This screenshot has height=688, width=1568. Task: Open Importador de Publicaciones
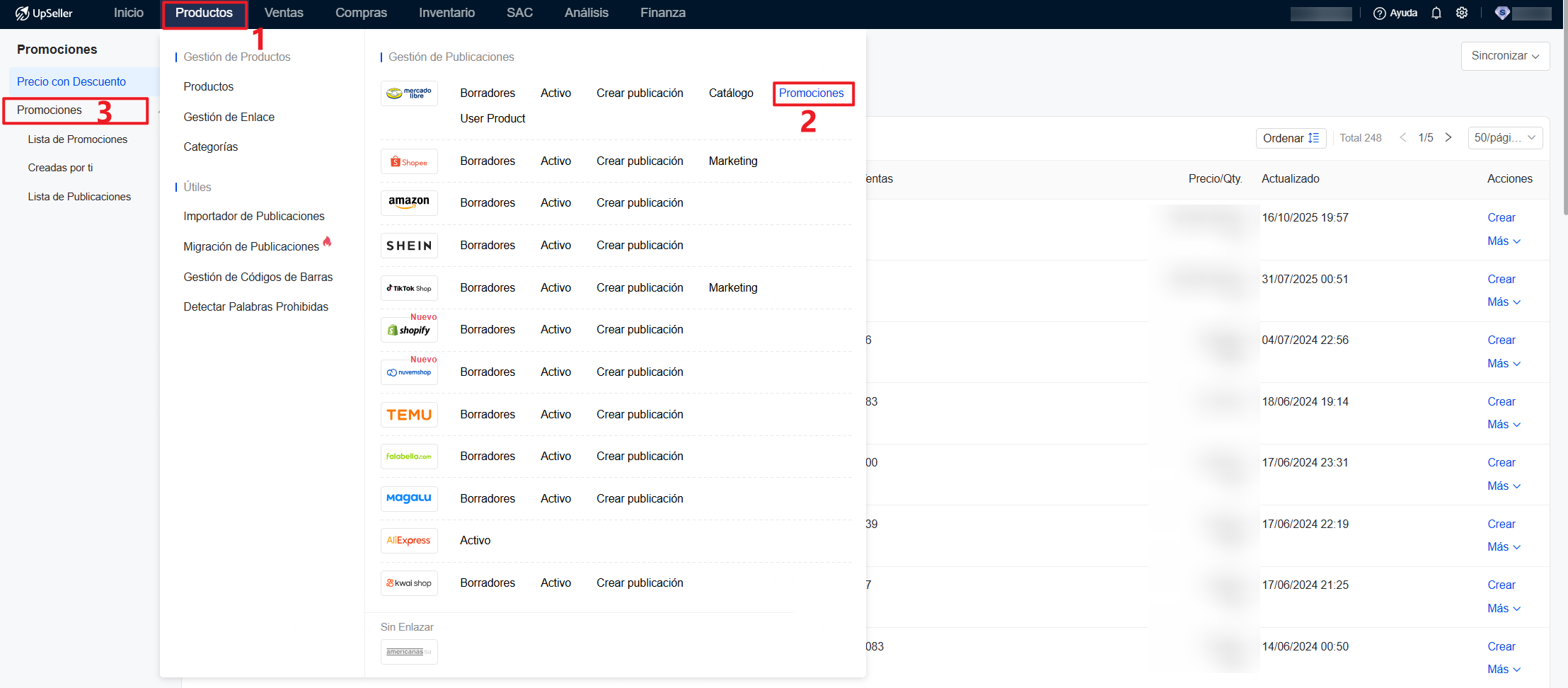coord(254,216)
